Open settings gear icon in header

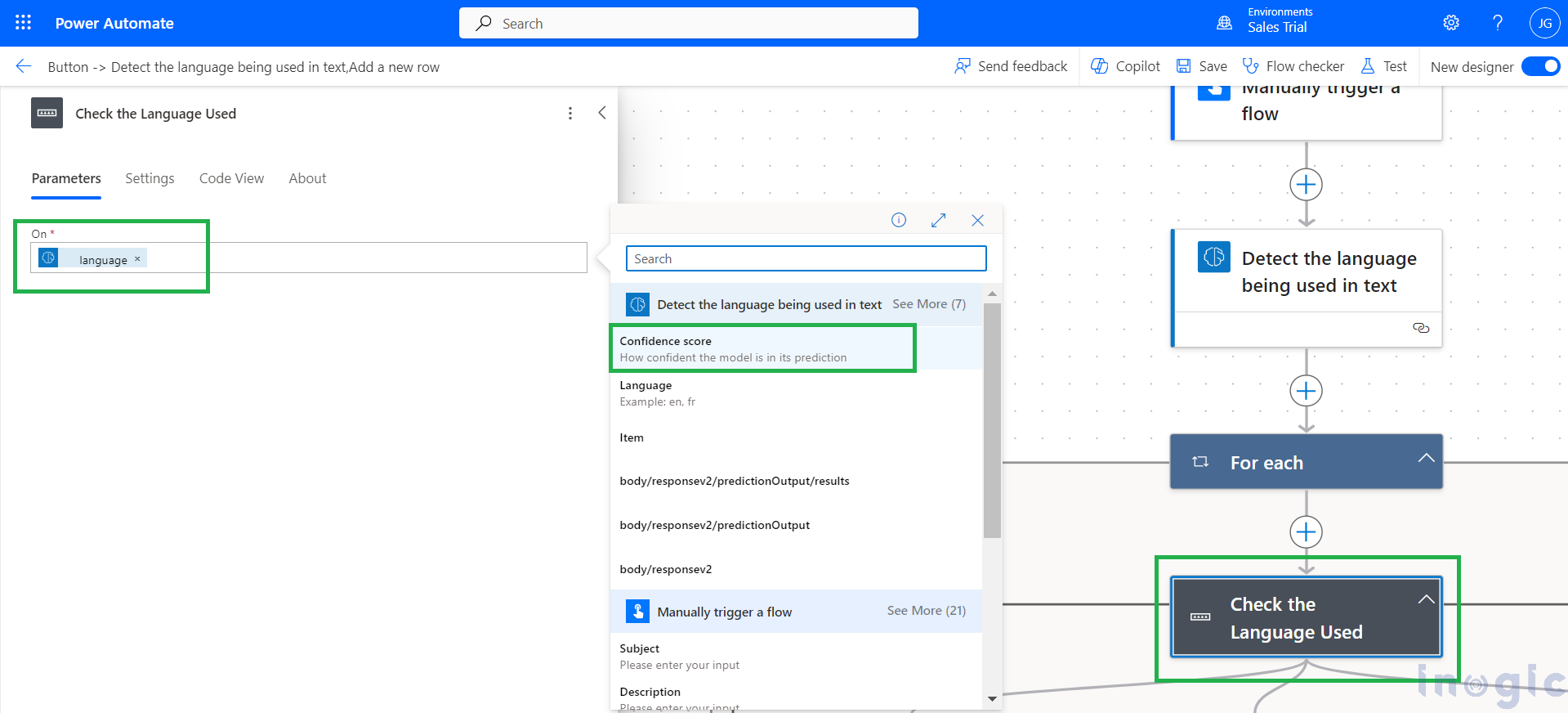tap(1450, 23)
